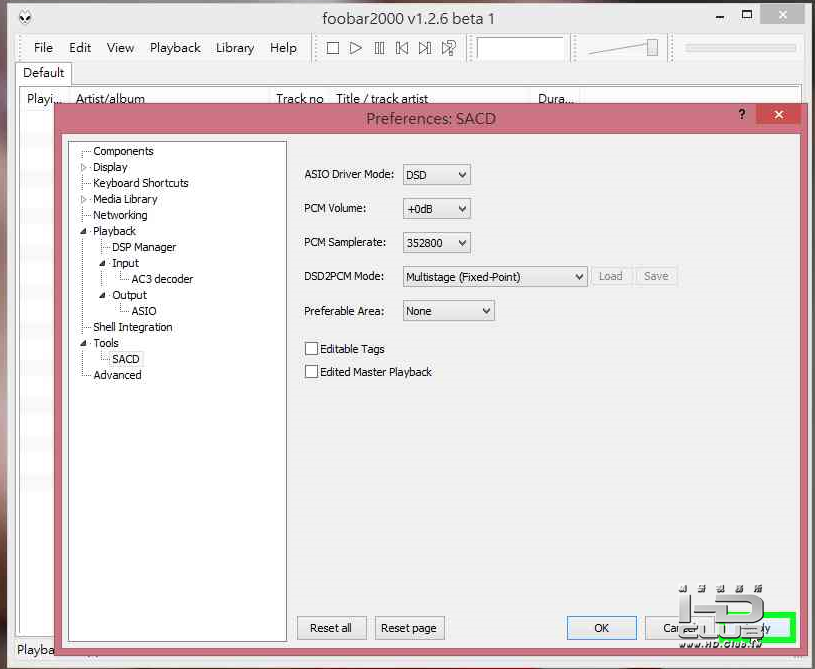Open the View menu
815x669 pixels.
(120, 48)
